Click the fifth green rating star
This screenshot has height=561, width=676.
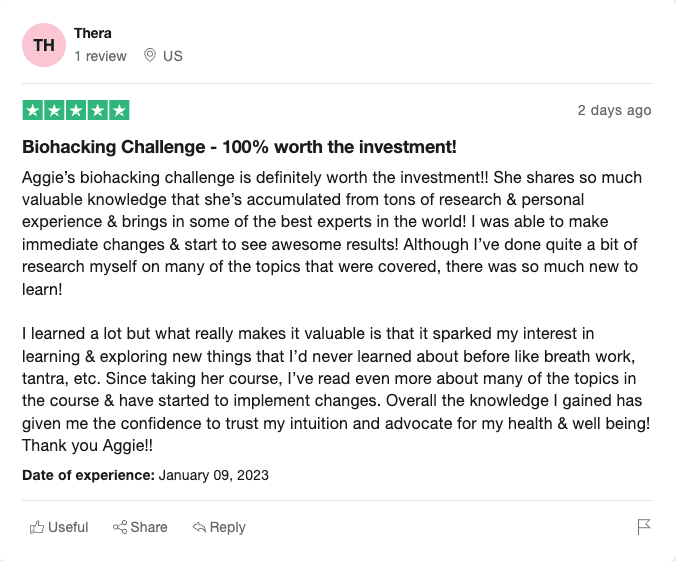click(119, 110)
